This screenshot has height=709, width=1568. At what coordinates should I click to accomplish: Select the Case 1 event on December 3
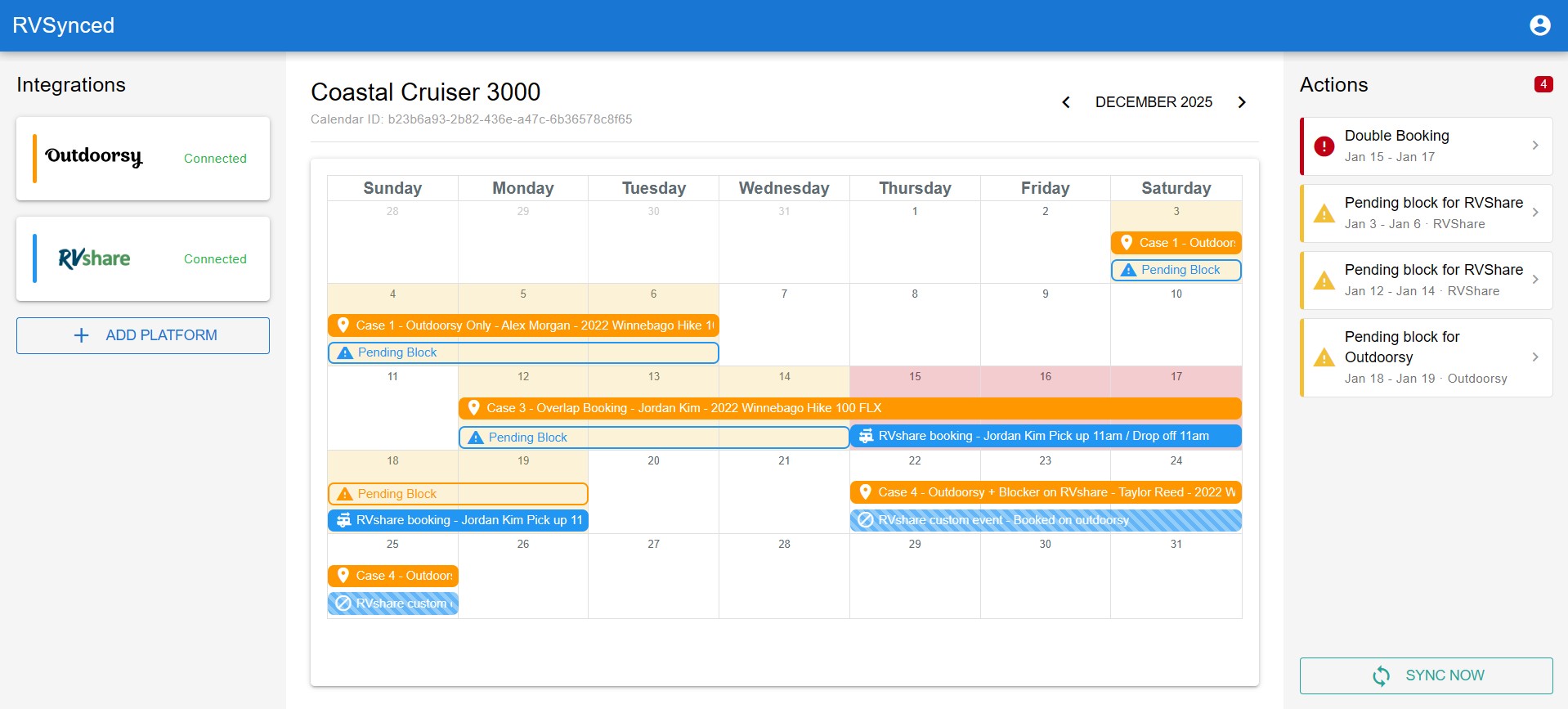click(1176, 242)
